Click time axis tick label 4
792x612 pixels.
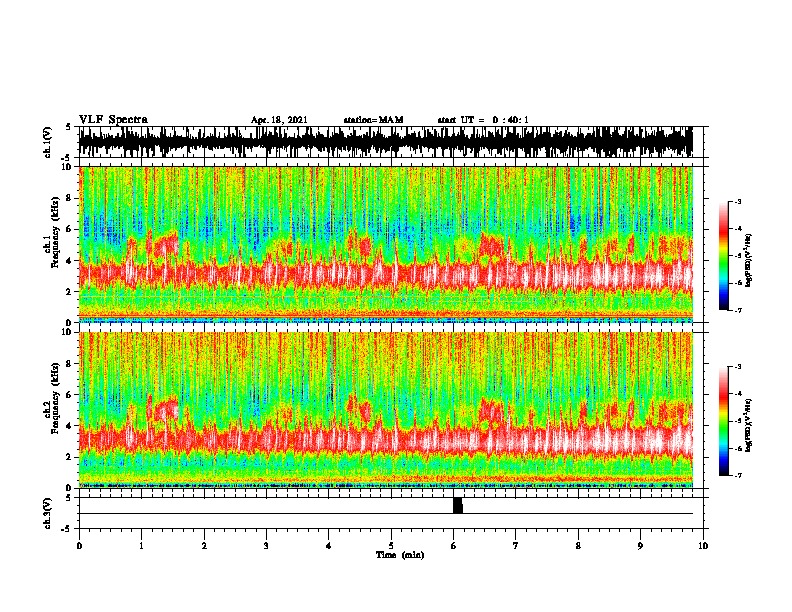coord(329,546)
